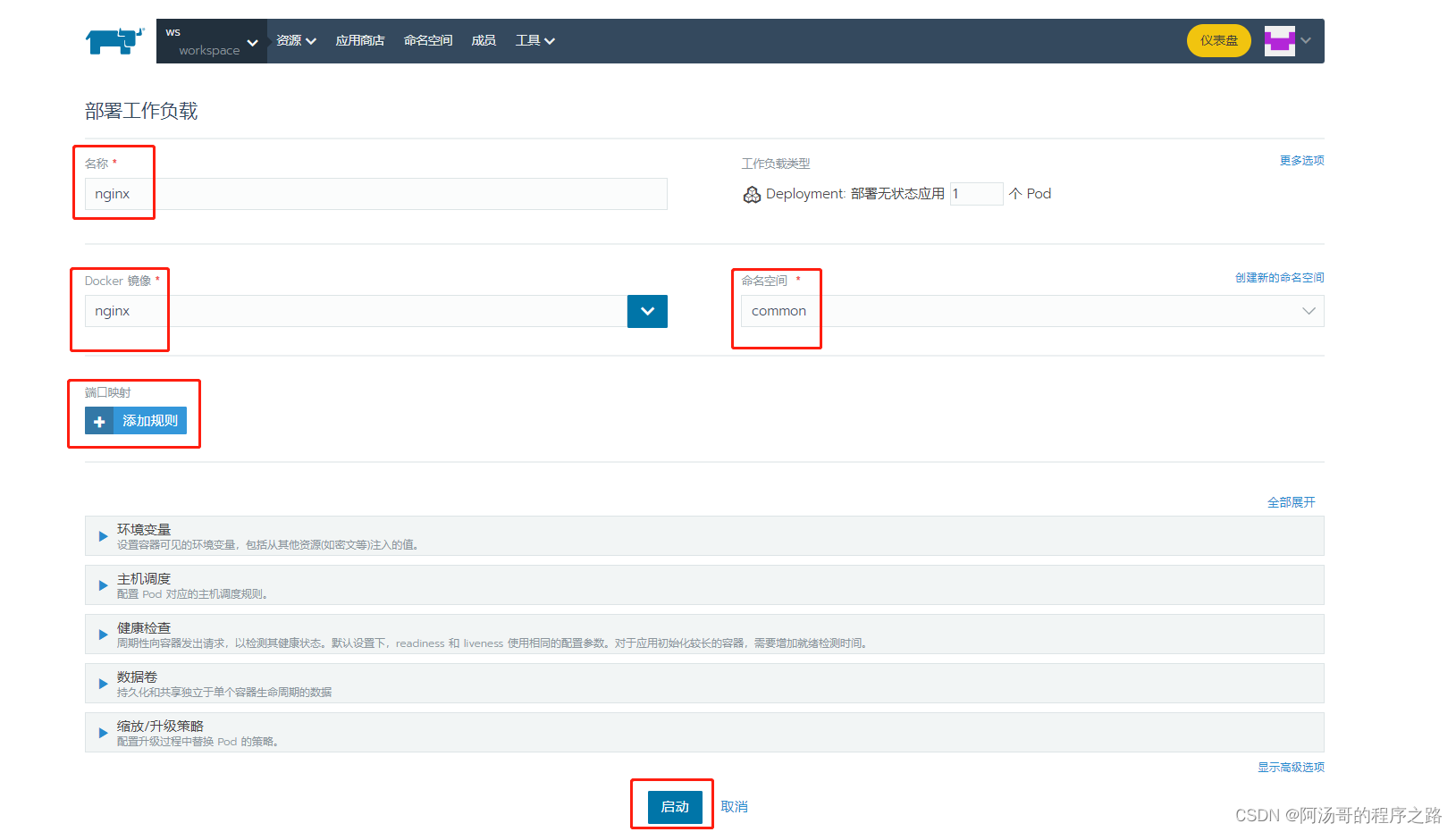Open 成员 in navigation bar
The image size is (1456, 832).
pos(484,41)
